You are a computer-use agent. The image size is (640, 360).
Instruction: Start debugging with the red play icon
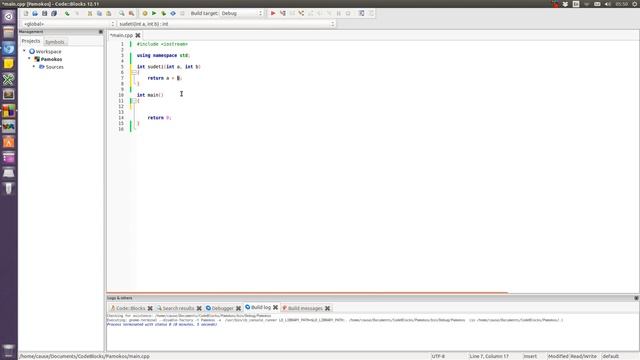273,13
